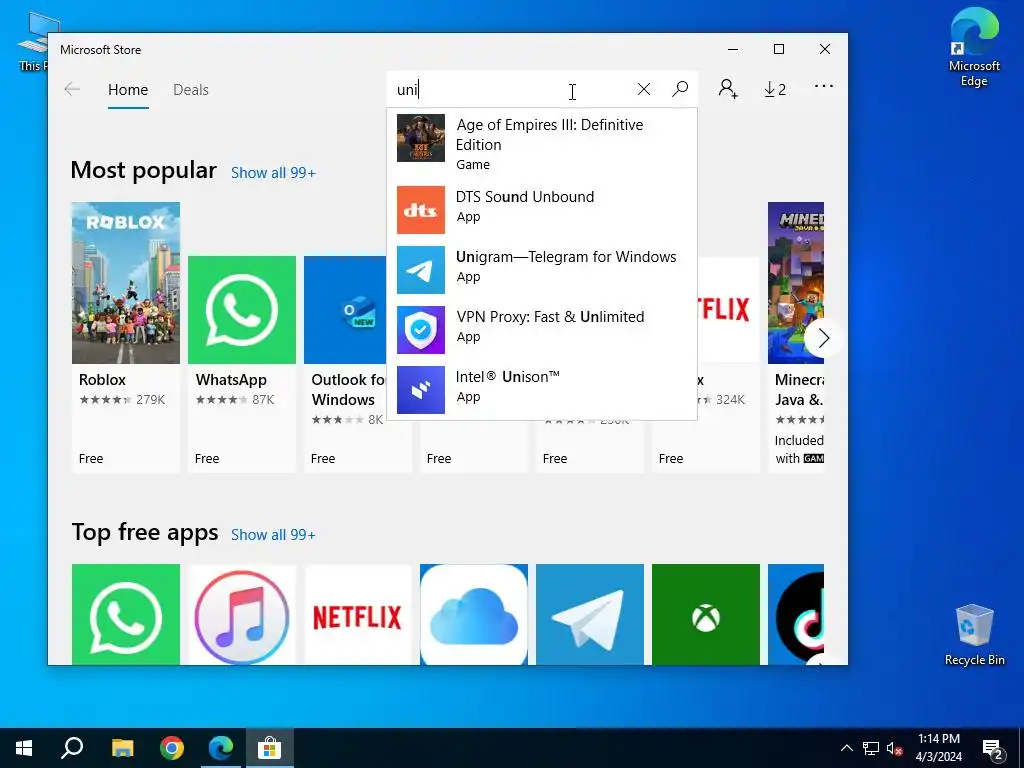
Task: Open the taskbar clock showing 1:14 PM
Action: click(x=938, y=748)
